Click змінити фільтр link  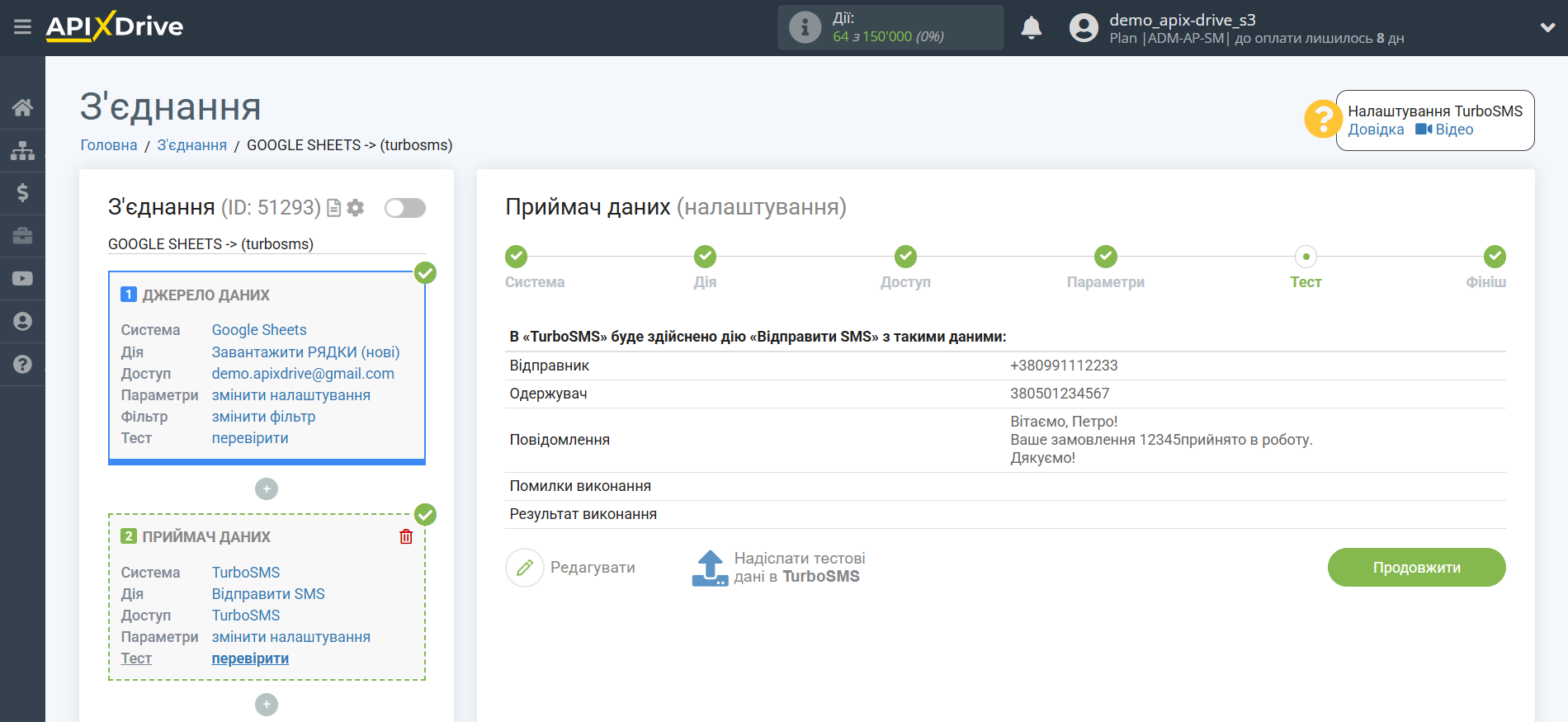pos(263,417)
